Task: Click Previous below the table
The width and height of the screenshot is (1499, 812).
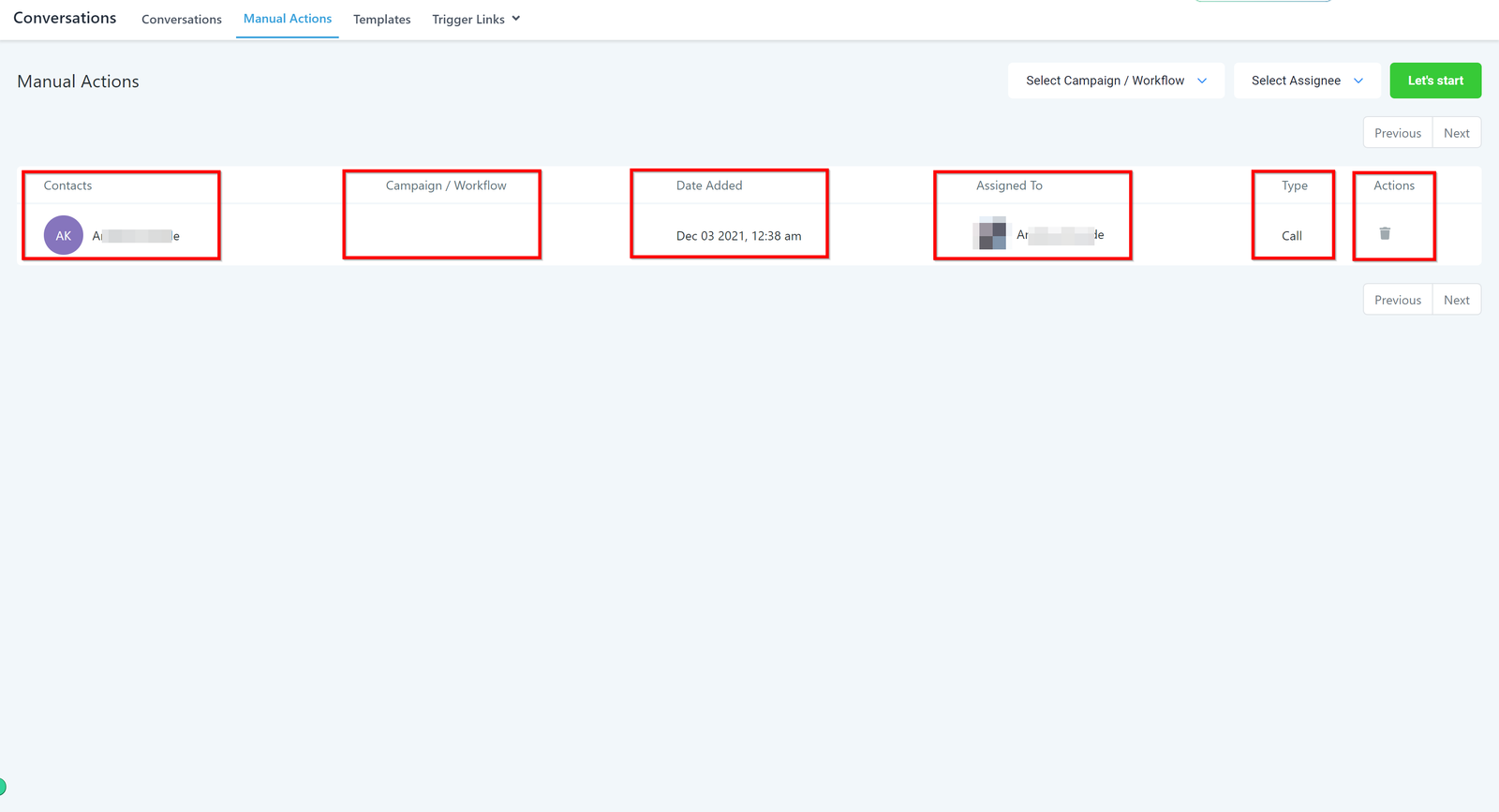Action: 1397,300
